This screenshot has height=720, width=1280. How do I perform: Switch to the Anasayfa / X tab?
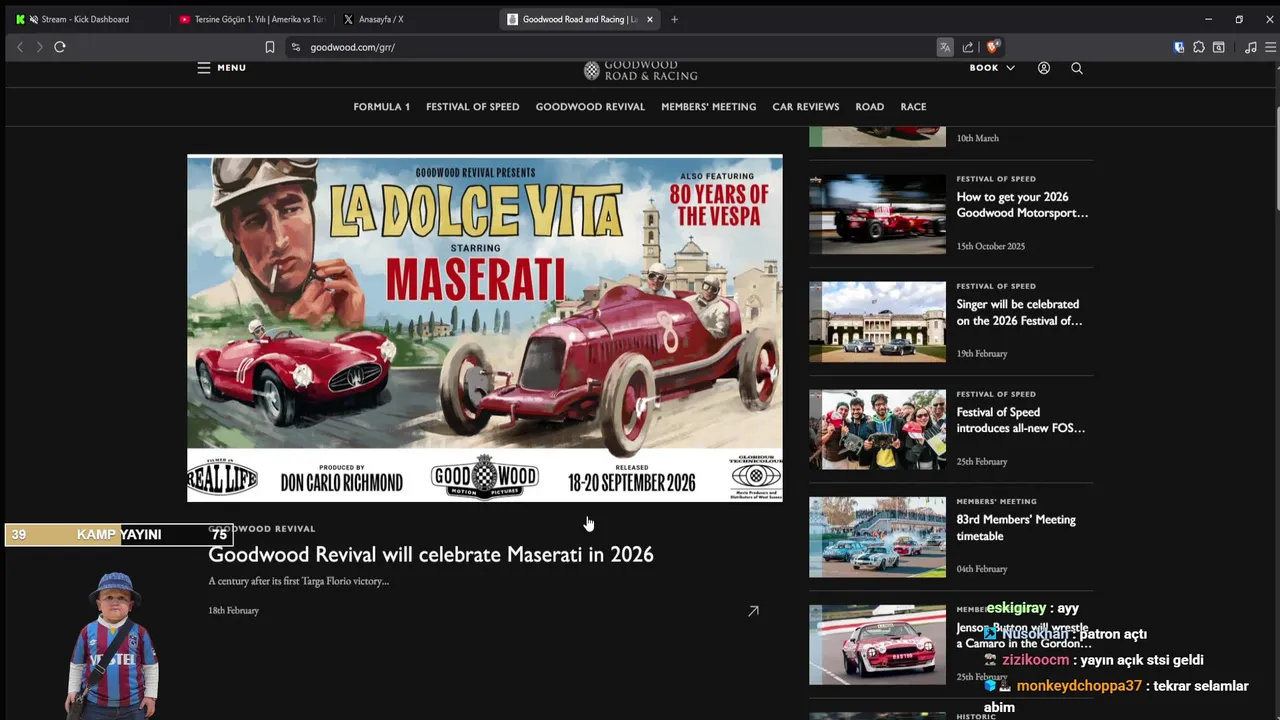coord(415,19)
